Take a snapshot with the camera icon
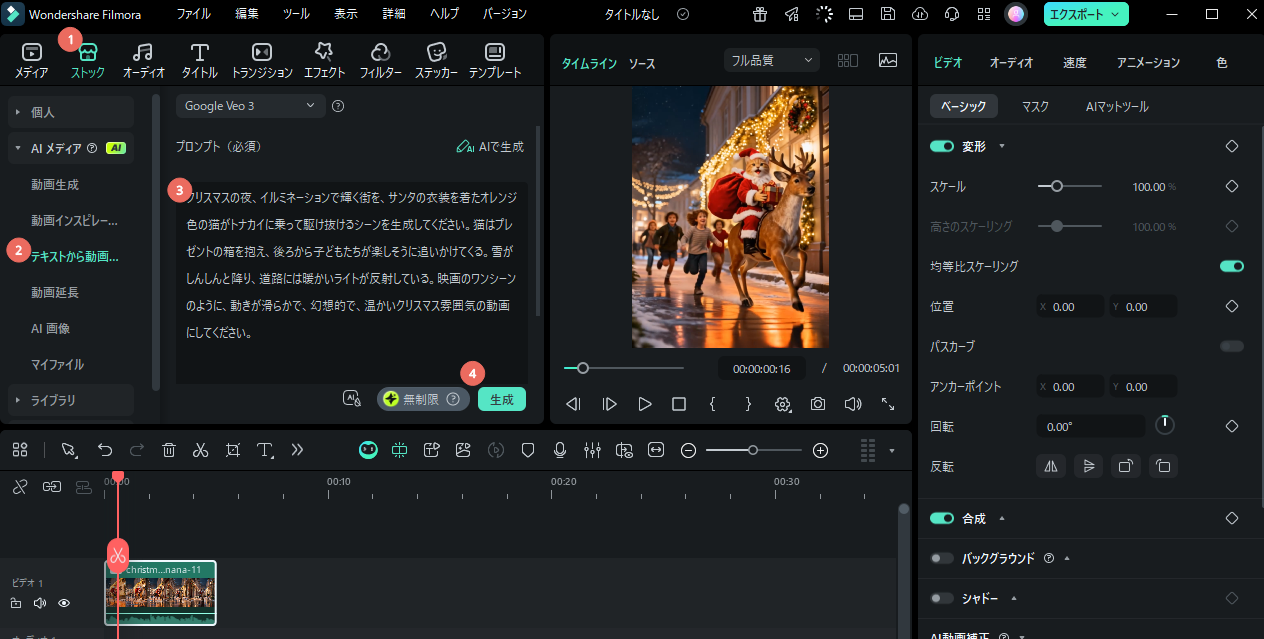1264x639 pixels. point(818,404)
